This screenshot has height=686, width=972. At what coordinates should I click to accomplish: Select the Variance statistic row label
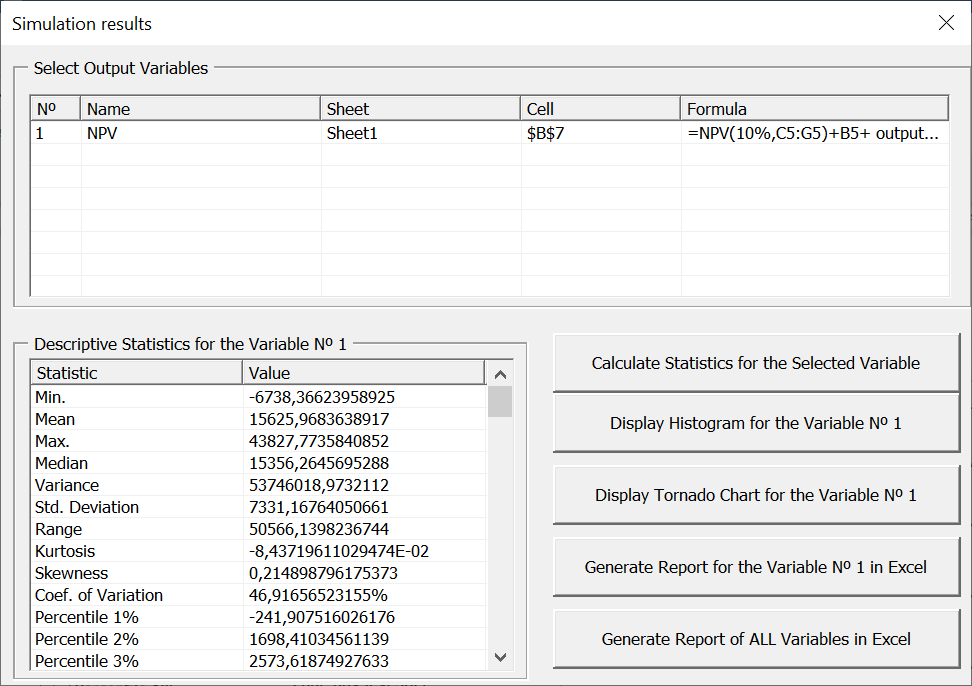tap(67, 485)
